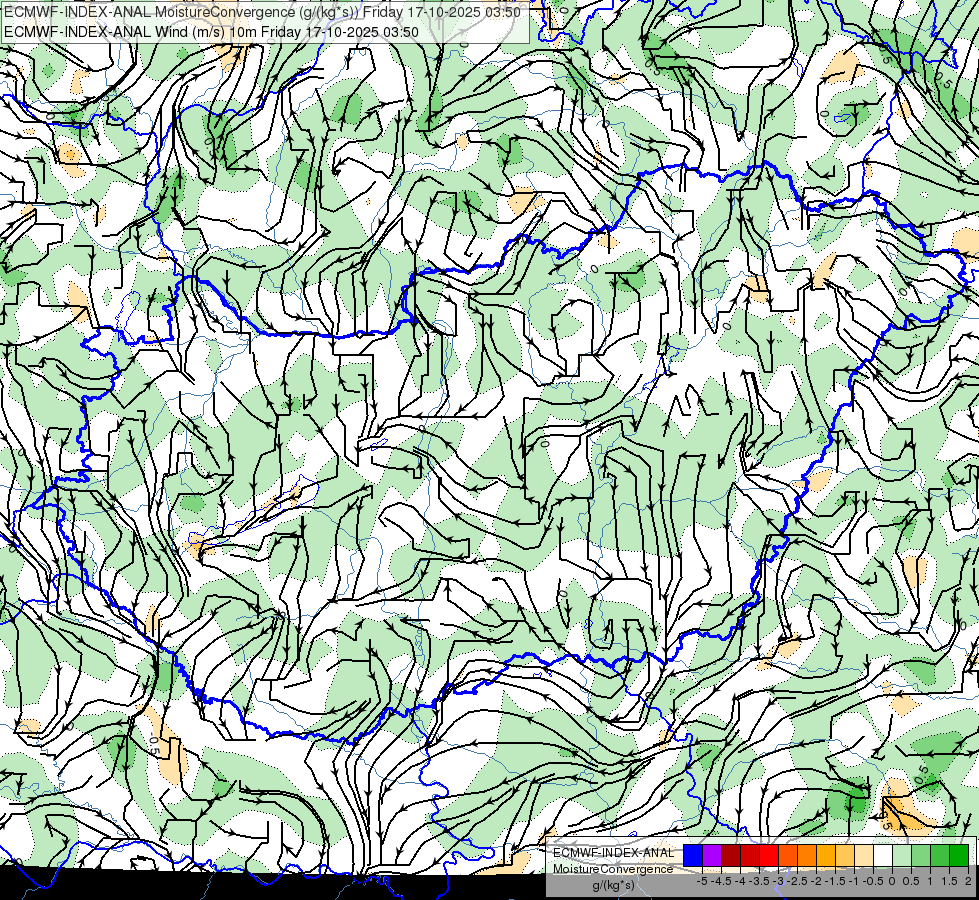The height and width of the screenshot is (900, 979).
Task: Click the g/(kg*s) unit label in legend
Action: [x=612, y=885]
